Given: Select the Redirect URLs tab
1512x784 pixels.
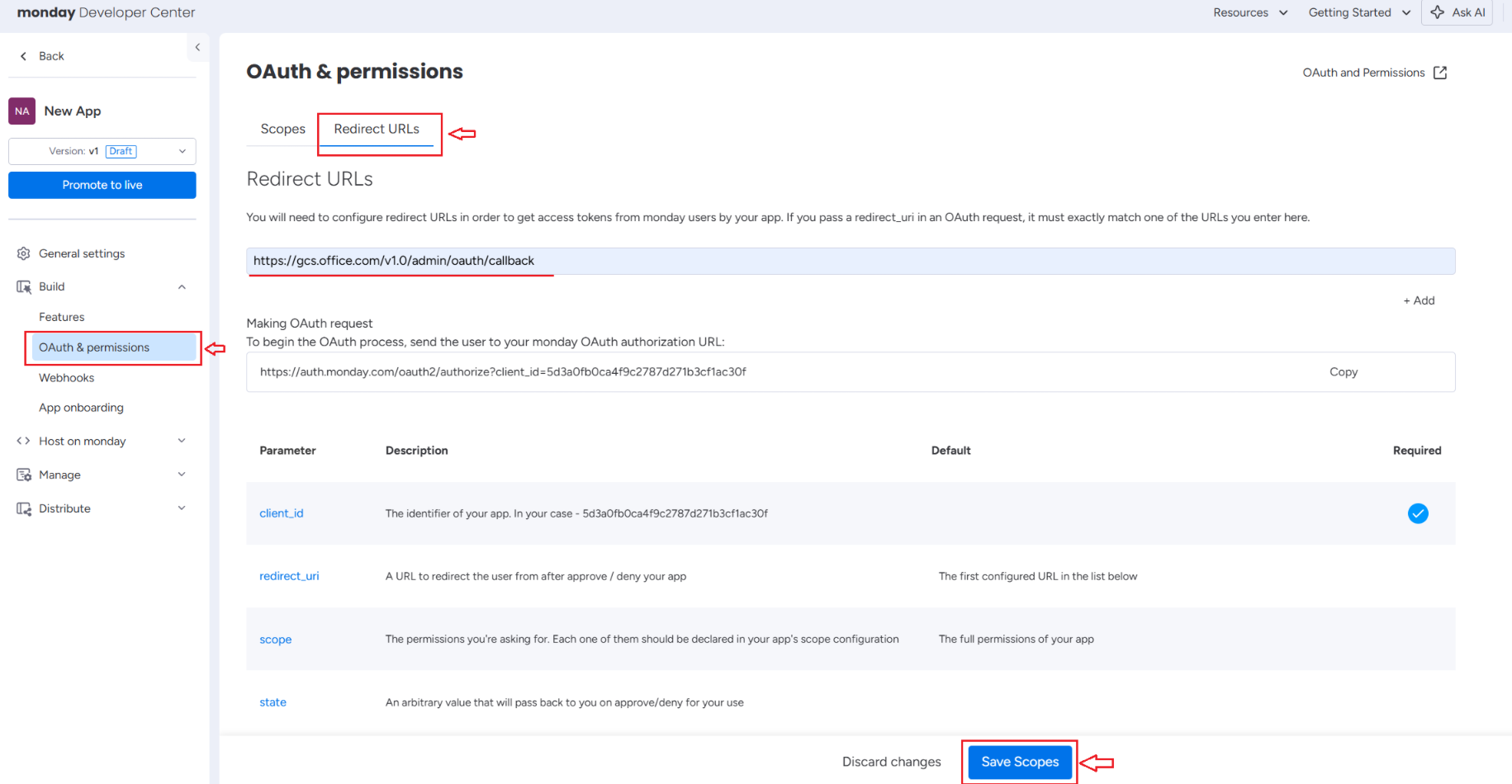Looking at the screenshot, I should [377, 129].
